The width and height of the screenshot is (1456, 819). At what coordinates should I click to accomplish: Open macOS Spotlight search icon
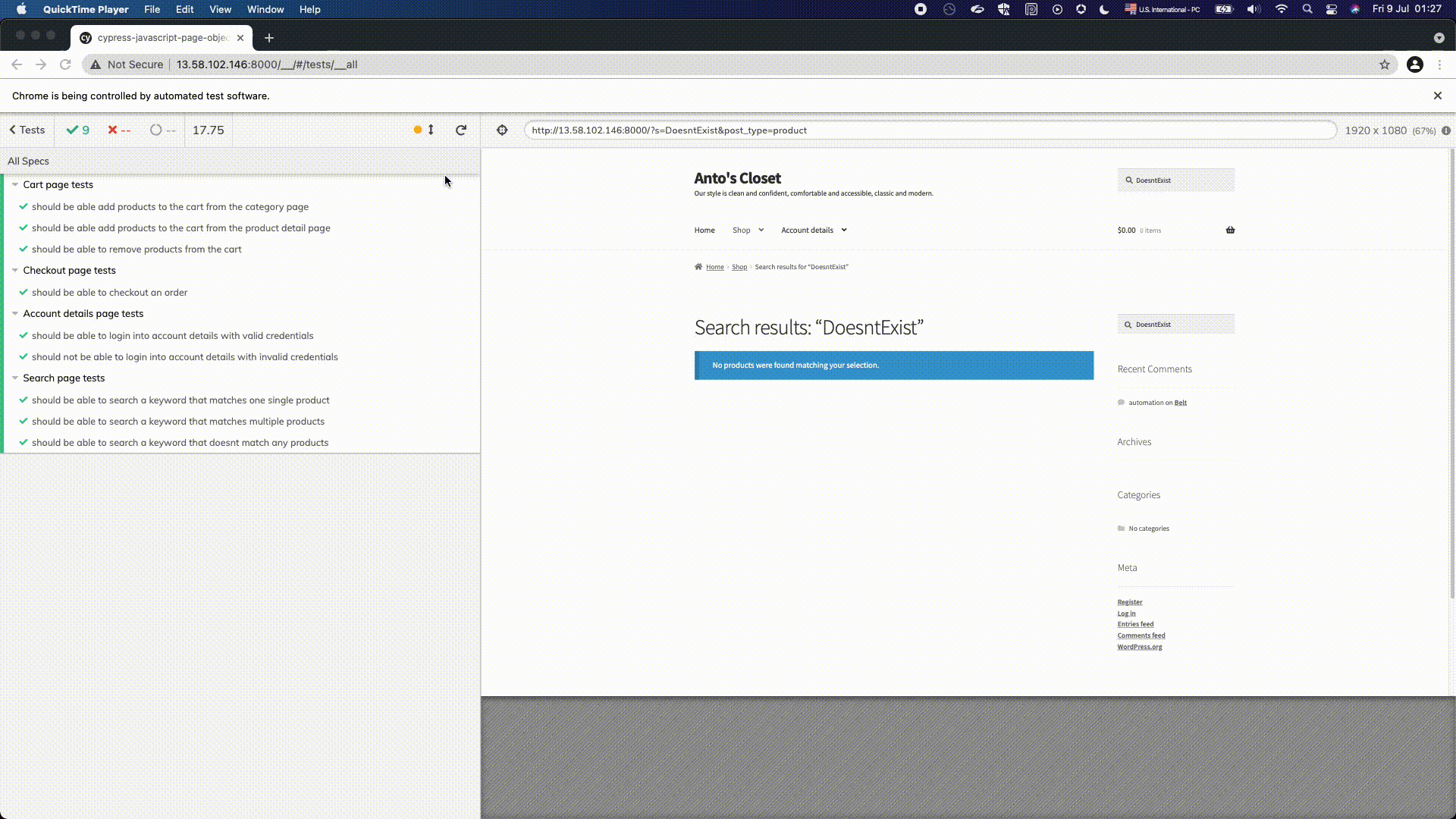(x=1307, y=9)
